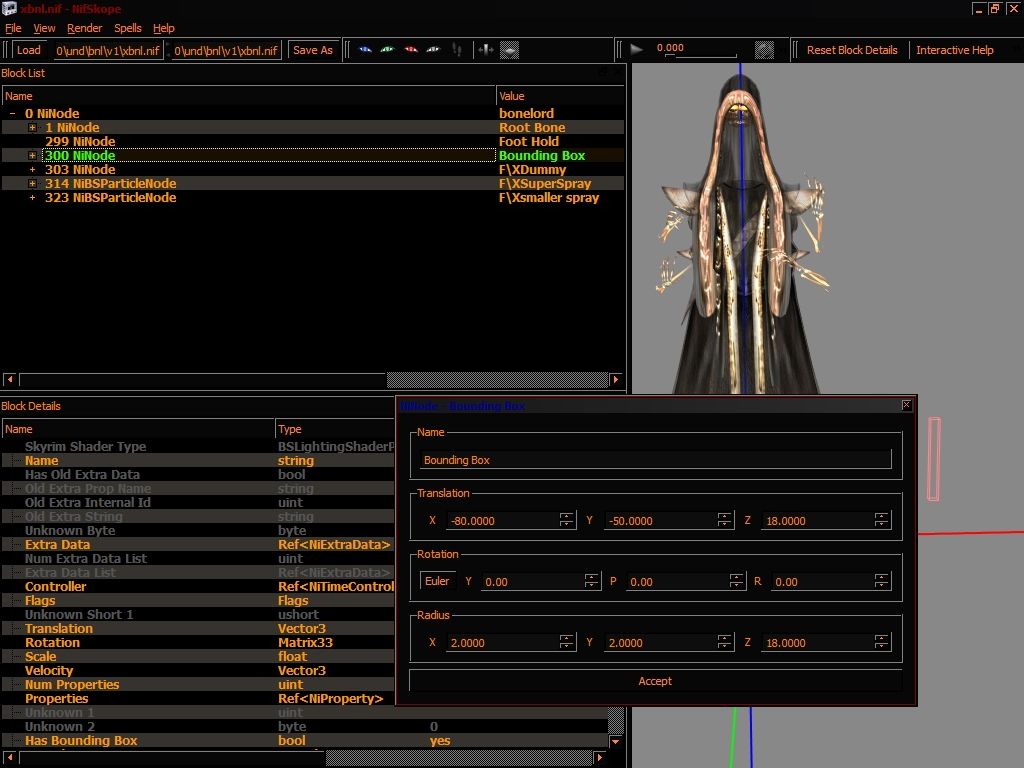The height and width of the screenshot is (768, 1024).
Task: Play the animation with the play button
Action: (636, 49)
